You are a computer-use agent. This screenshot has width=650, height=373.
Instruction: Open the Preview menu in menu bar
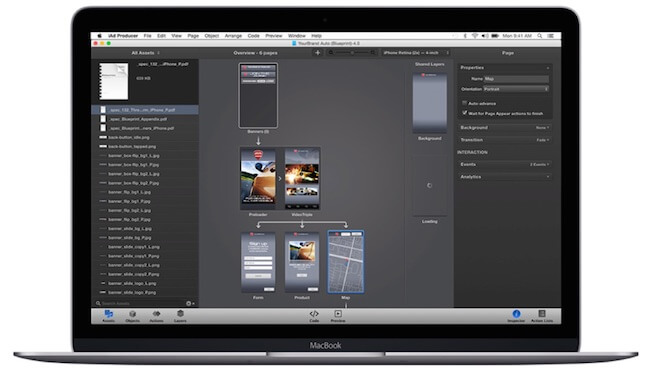274,36
